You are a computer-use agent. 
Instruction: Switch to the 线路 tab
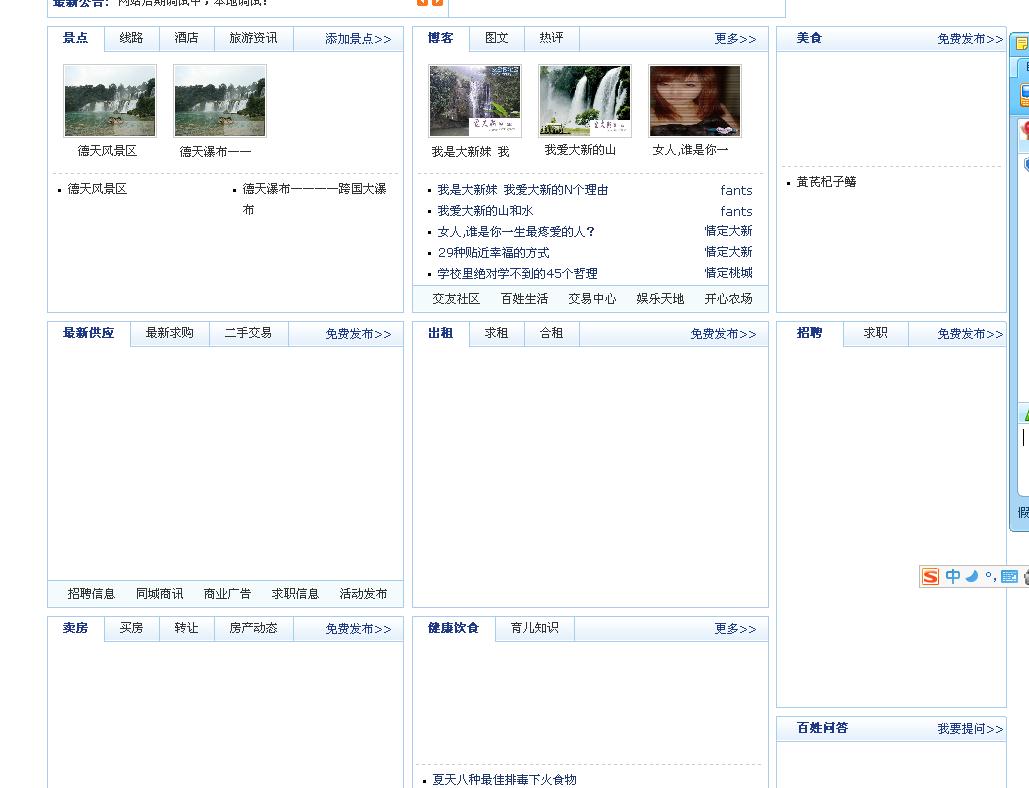131,38
